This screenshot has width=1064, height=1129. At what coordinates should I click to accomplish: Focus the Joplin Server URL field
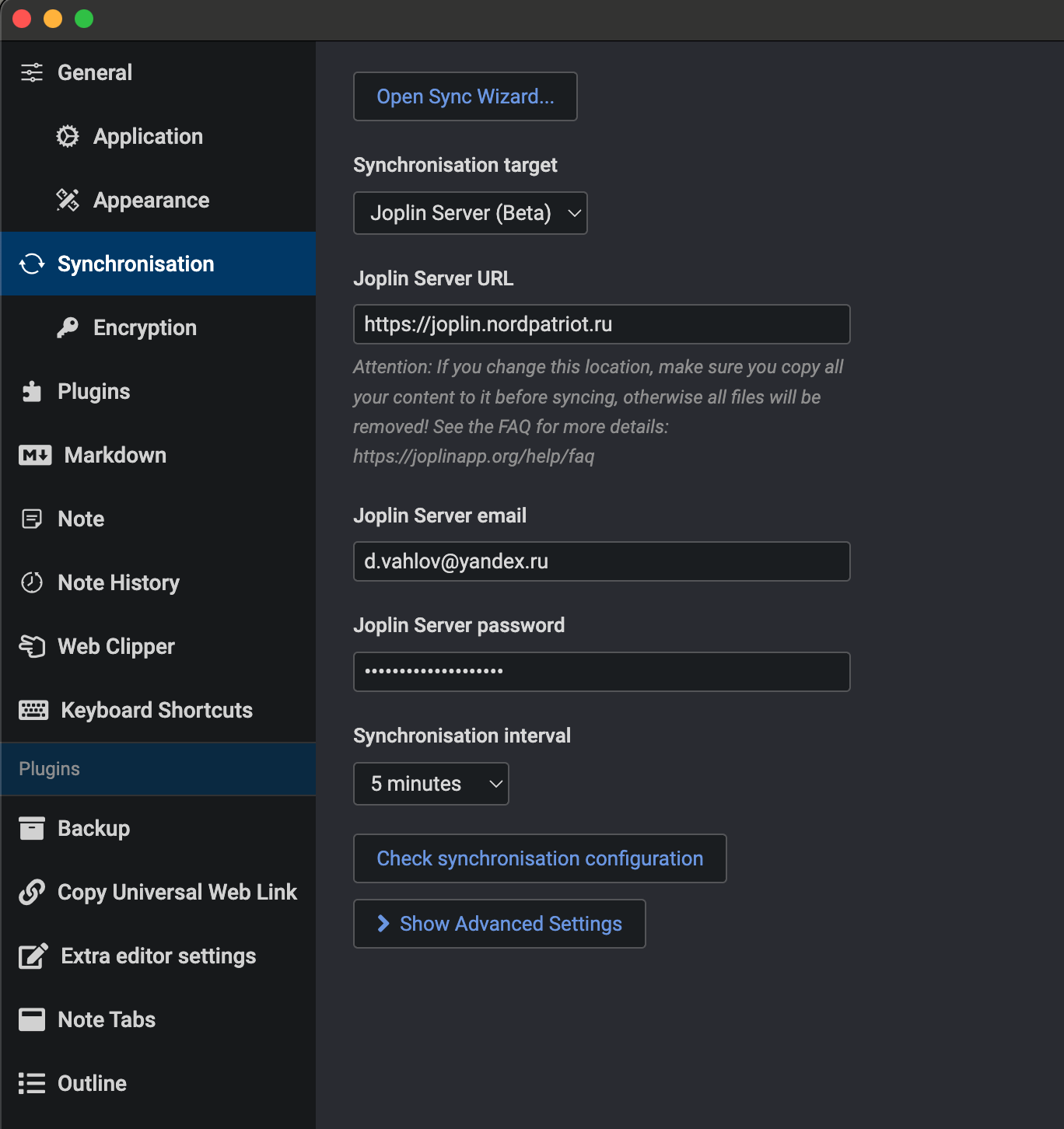[602, 324]
